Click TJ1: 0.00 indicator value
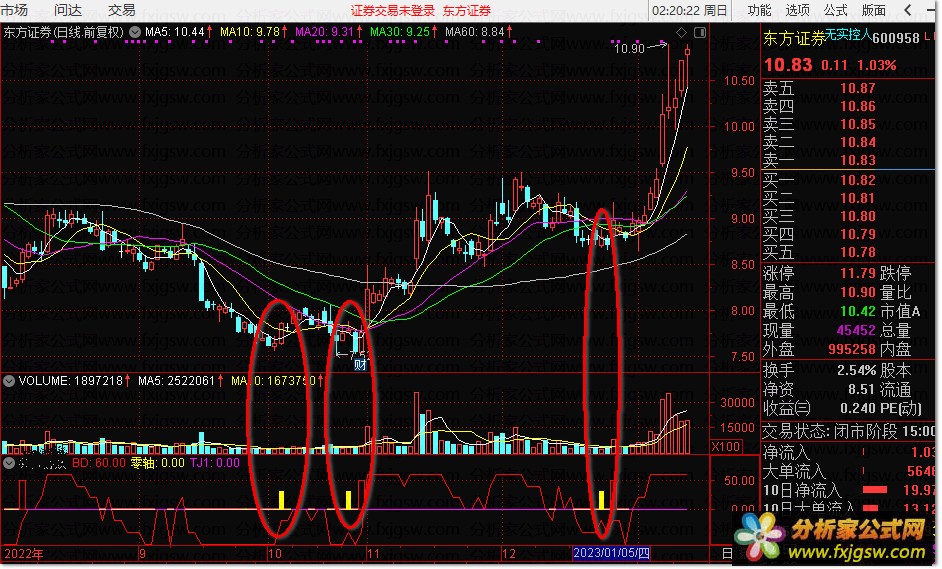The image size is (942, 569). coord(214,463)
